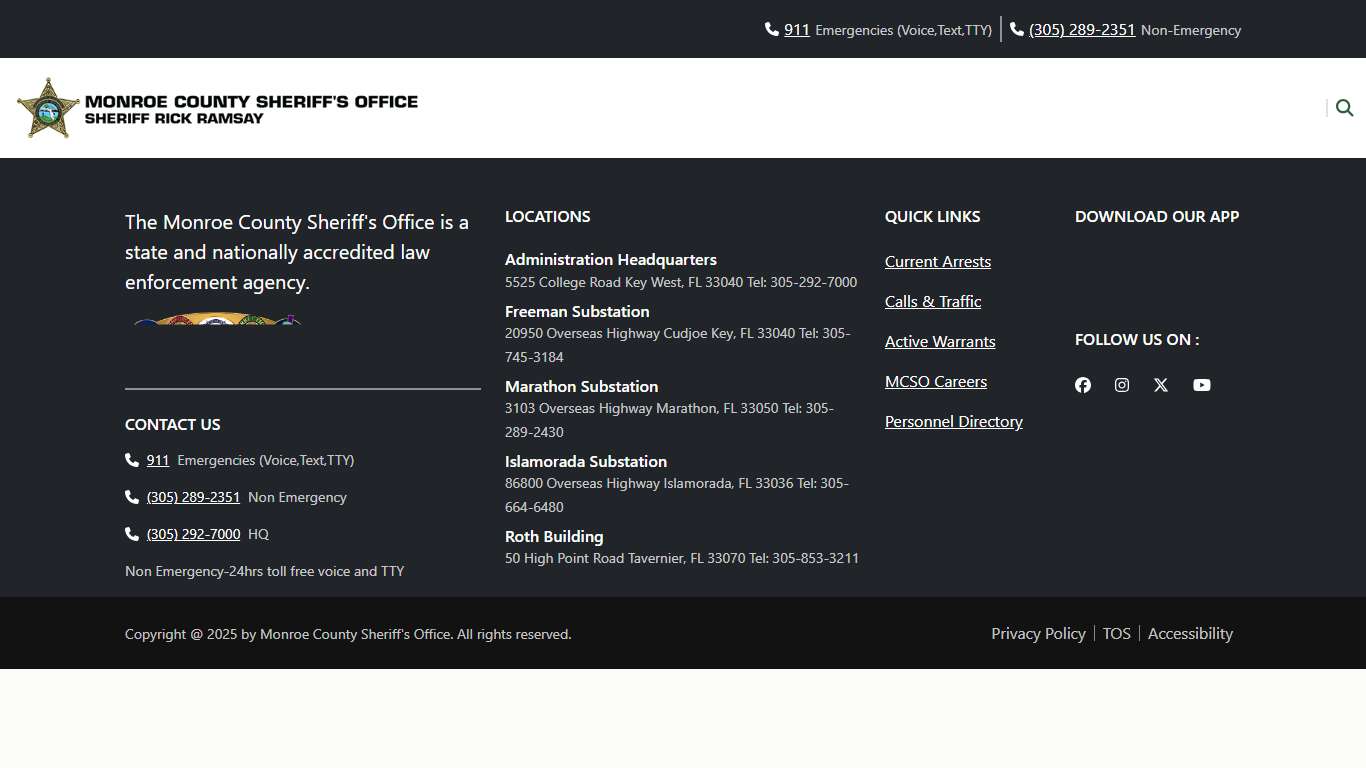This screenshot has width=1366, height=768.
Task: Open the YouTube social icon
Action: 1202,385
